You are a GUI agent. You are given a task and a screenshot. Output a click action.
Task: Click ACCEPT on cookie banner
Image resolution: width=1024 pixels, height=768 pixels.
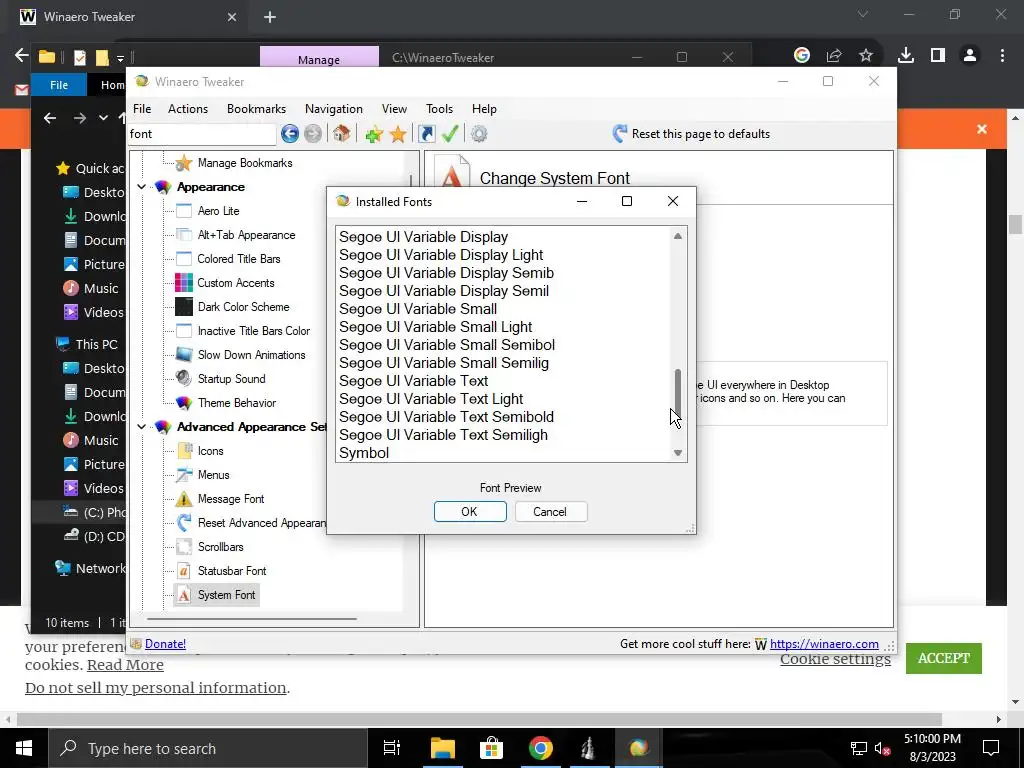(x=944, y=658)
